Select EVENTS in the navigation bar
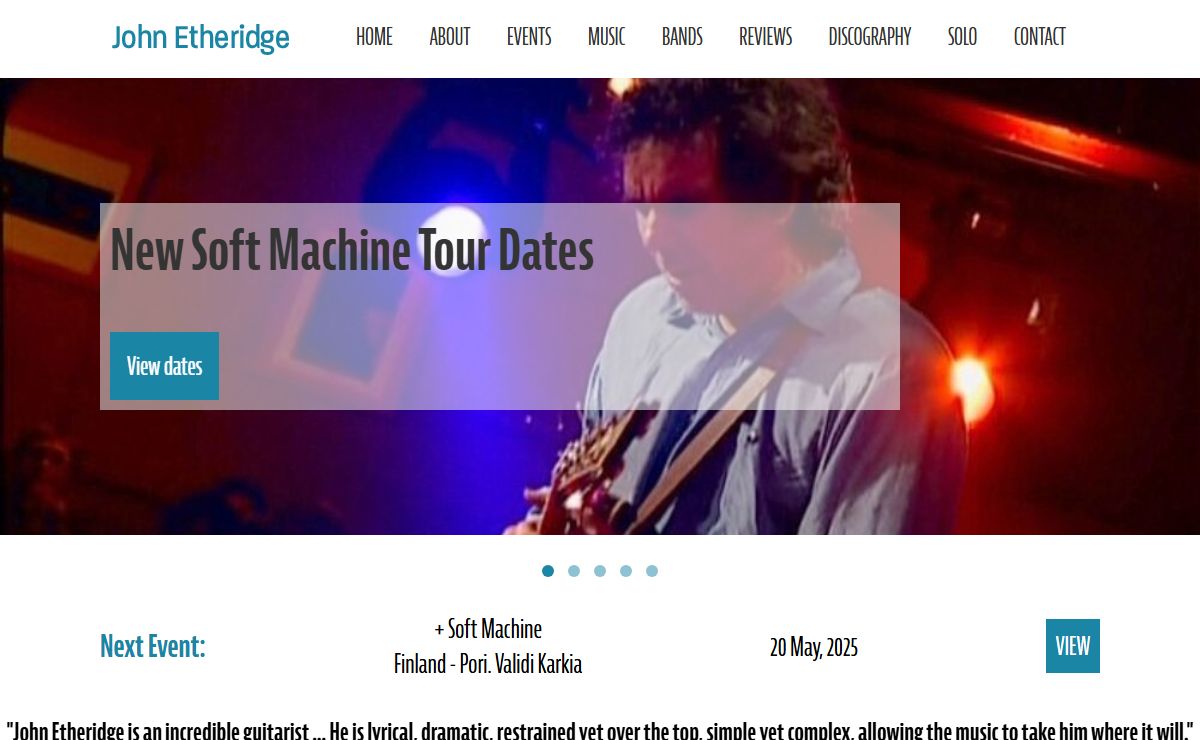The image size is (1200, 740). [x=529, y=37]
